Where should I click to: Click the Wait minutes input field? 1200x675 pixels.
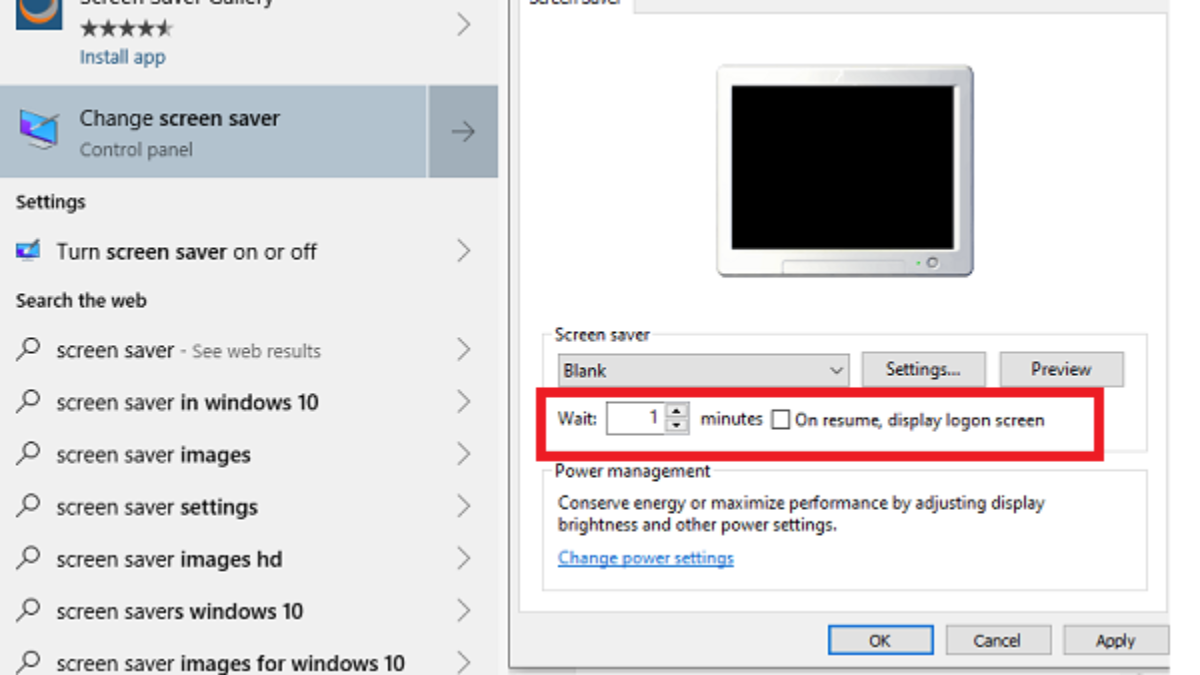tap(635, 418)
